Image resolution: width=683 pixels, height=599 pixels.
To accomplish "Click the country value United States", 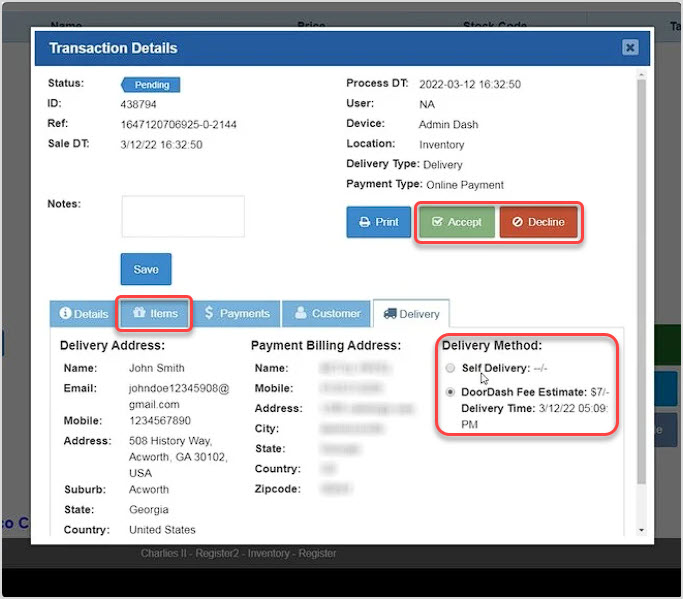I will (x=162, y=530).
